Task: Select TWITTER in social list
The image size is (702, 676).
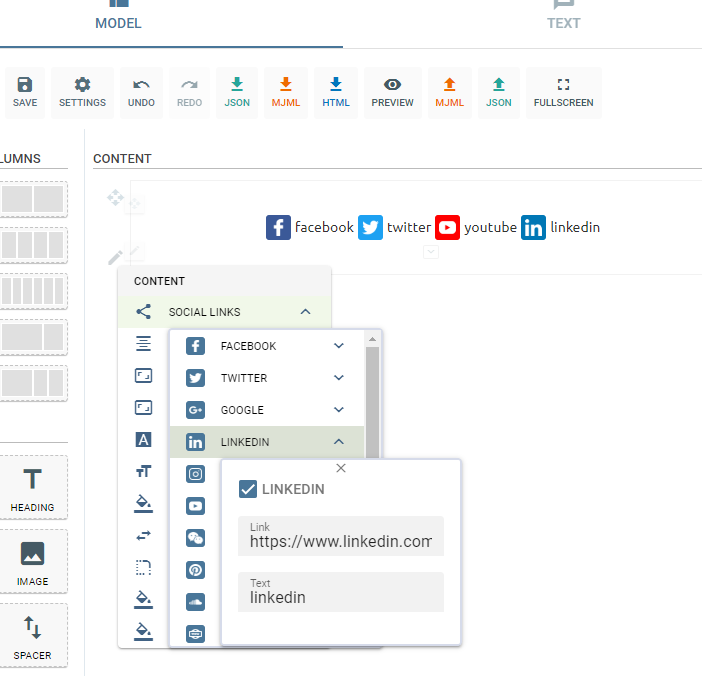Action: tap(267, 378)
